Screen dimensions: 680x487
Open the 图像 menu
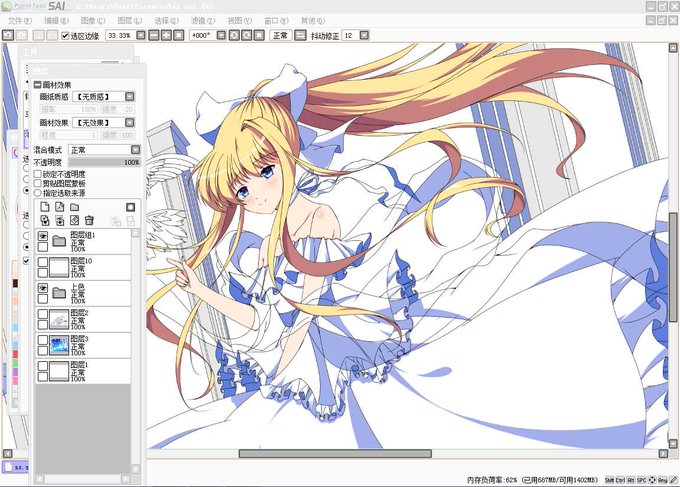[93, 20]
